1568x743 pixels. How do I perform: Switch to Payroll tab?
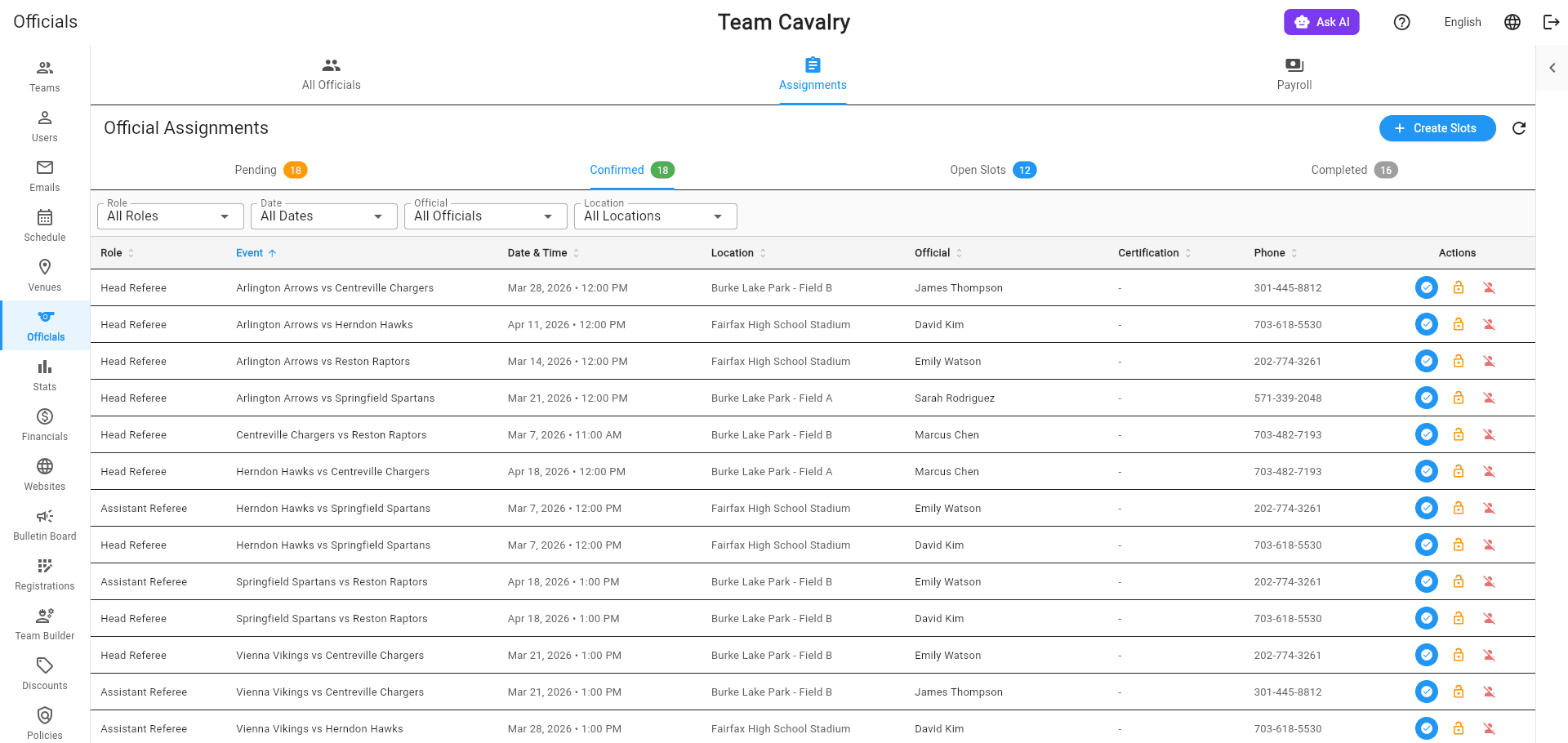[x=1294, y=75]
